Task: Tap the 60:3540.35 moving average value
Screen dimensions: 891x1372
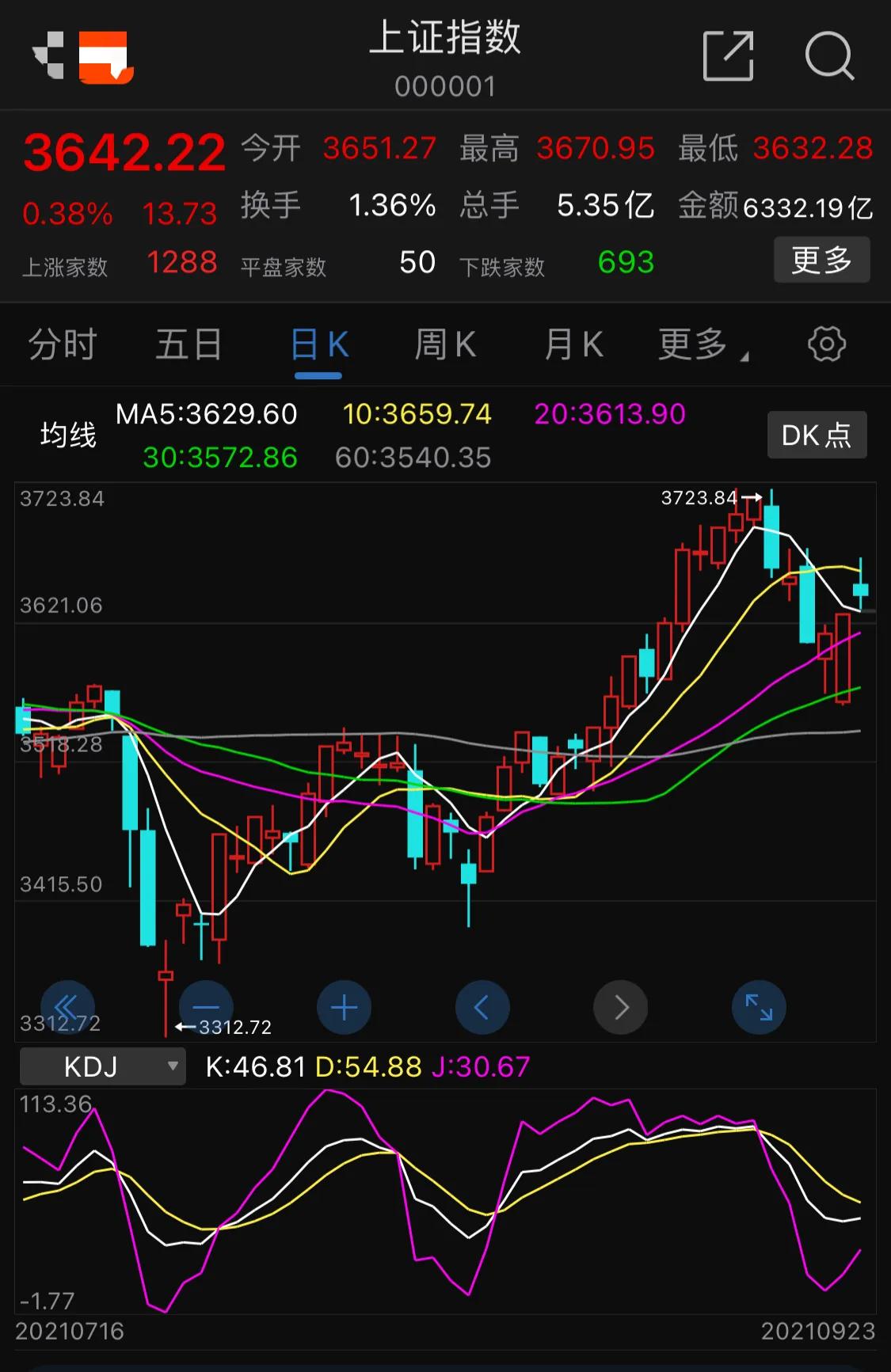Action: (413, 458)
